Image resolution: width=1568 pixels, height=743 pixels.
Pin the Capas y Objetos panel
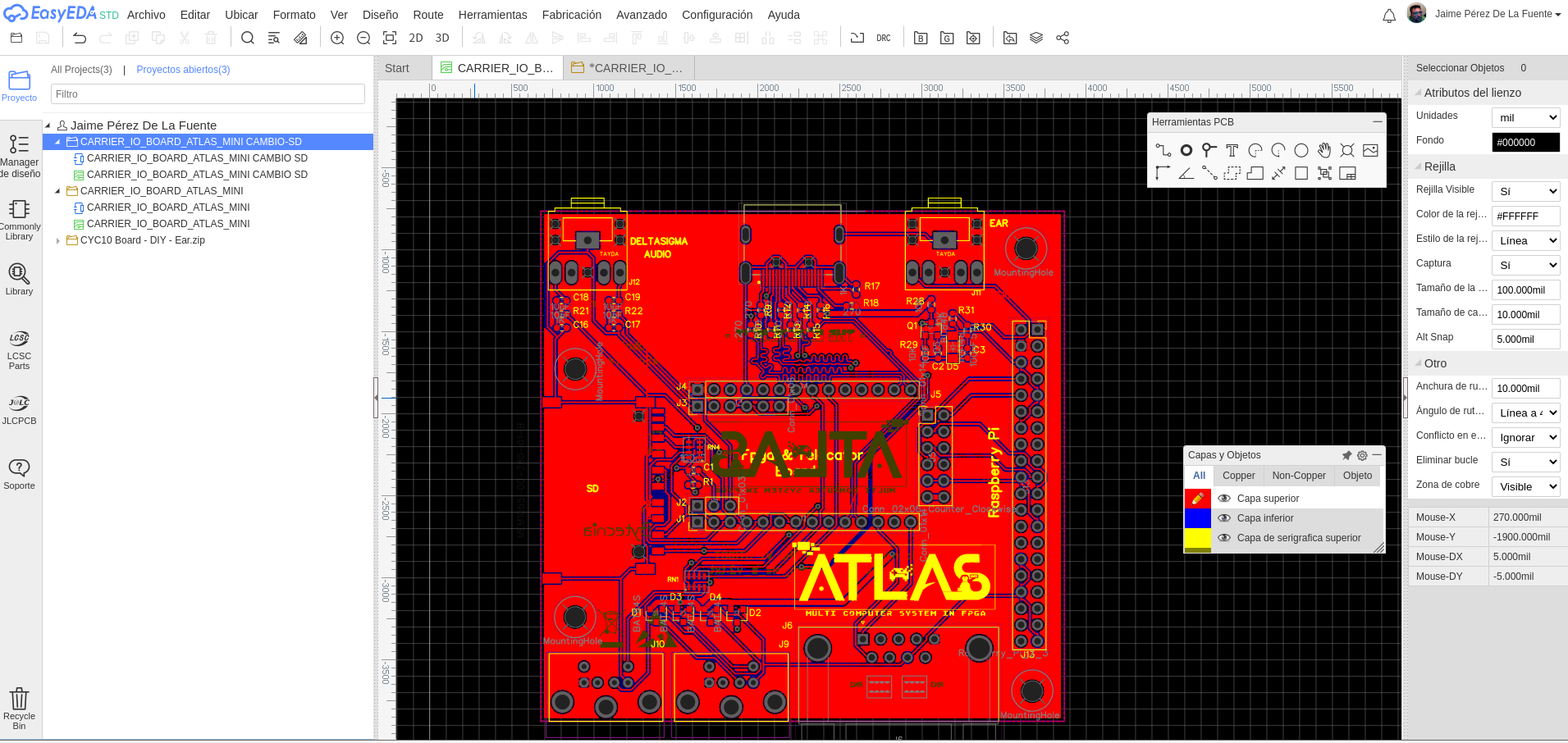point(1346,455)
